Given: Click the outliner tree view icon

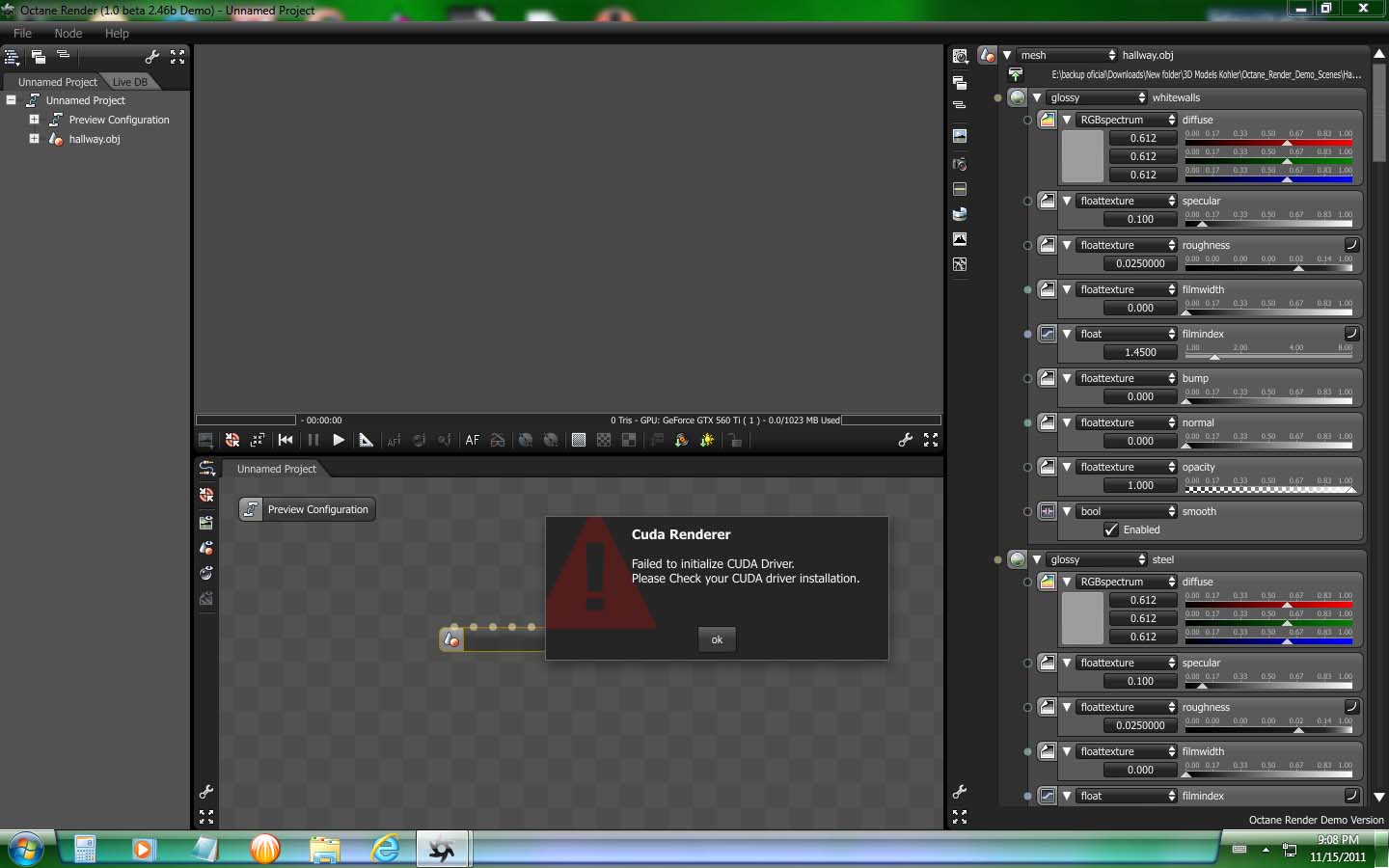Looking at the screenshot, I should click(12, 57).
